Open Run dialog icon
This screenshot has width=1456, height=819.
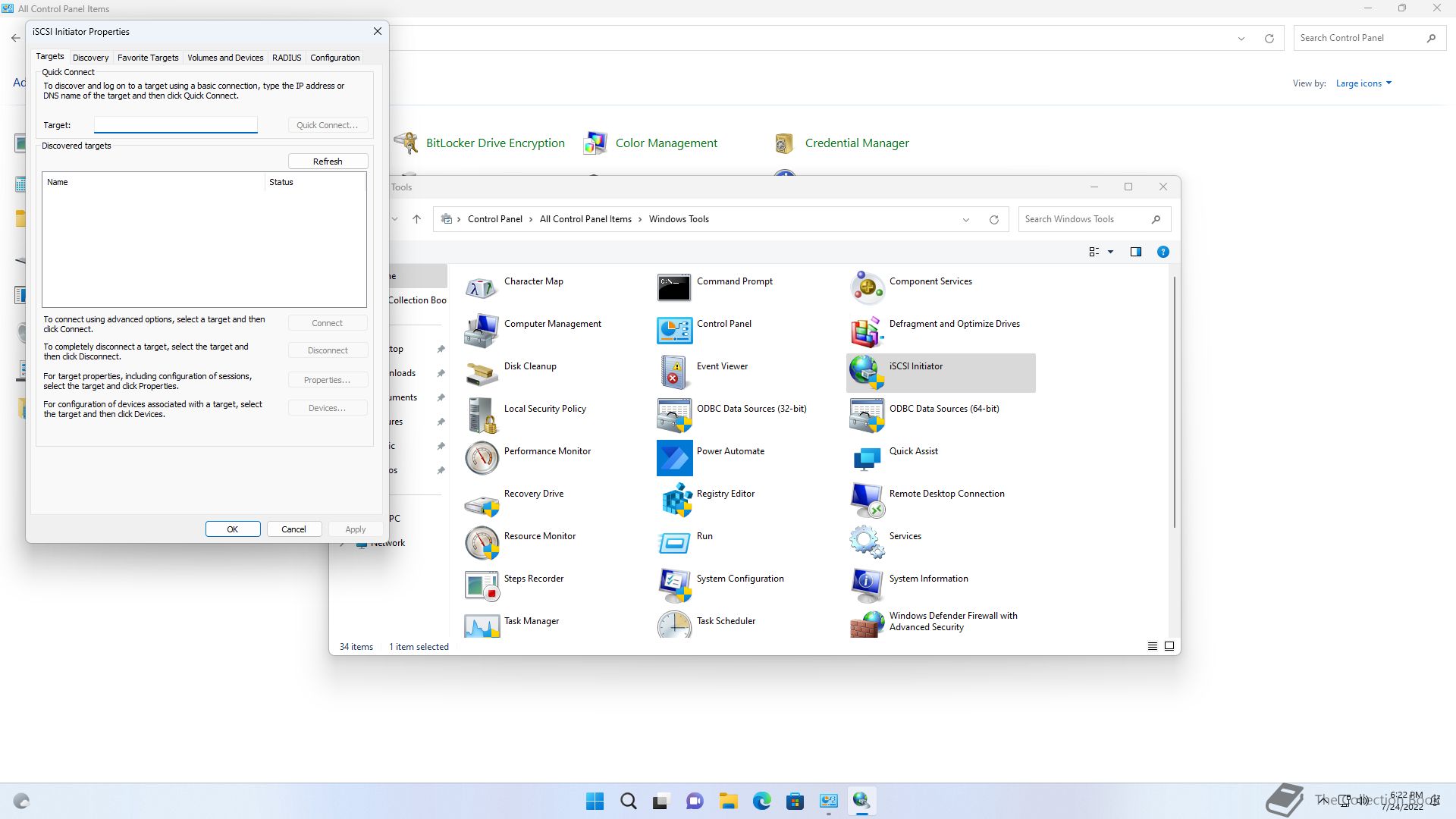674,542
